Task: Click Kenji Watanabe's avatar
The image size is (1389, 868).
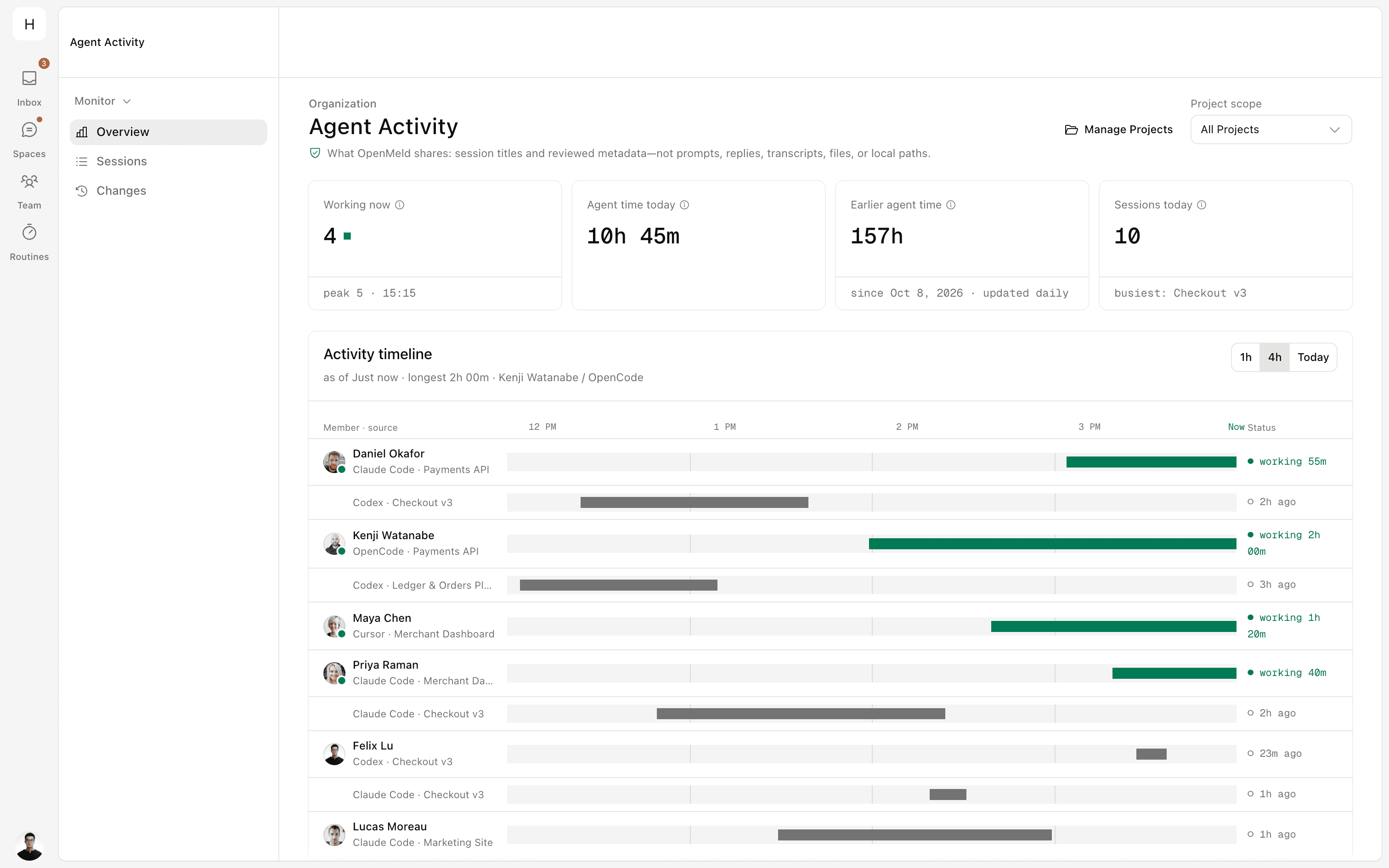Action: click(334, 543)
